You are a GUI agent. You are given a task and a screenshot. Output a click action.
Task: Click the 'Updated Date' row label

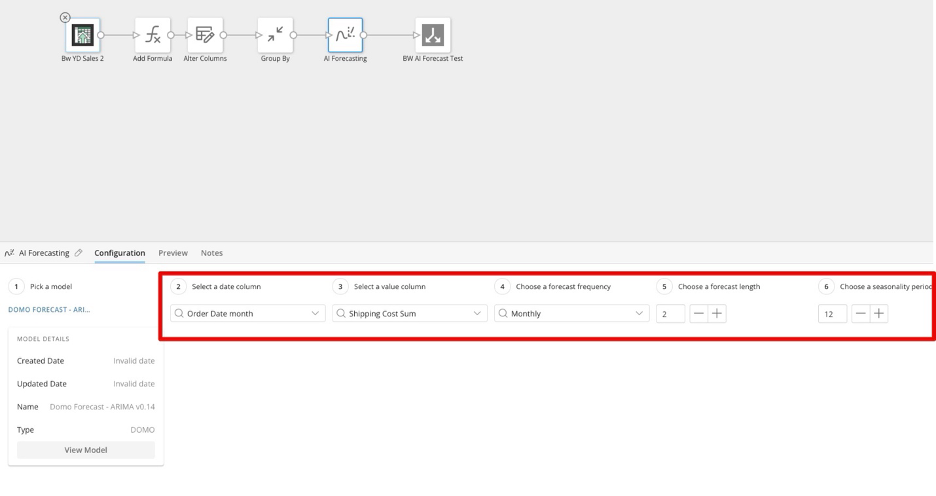pos(42,384)
